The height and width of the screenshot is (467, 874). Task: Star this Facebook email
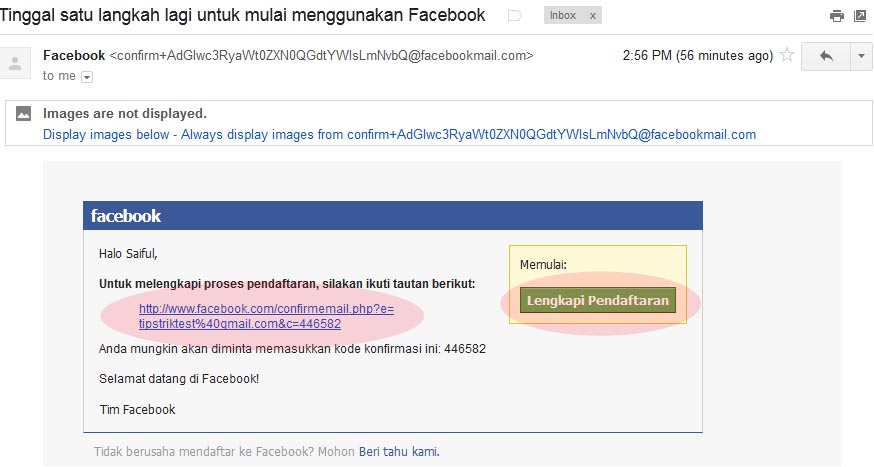click(x=786, y=55)
